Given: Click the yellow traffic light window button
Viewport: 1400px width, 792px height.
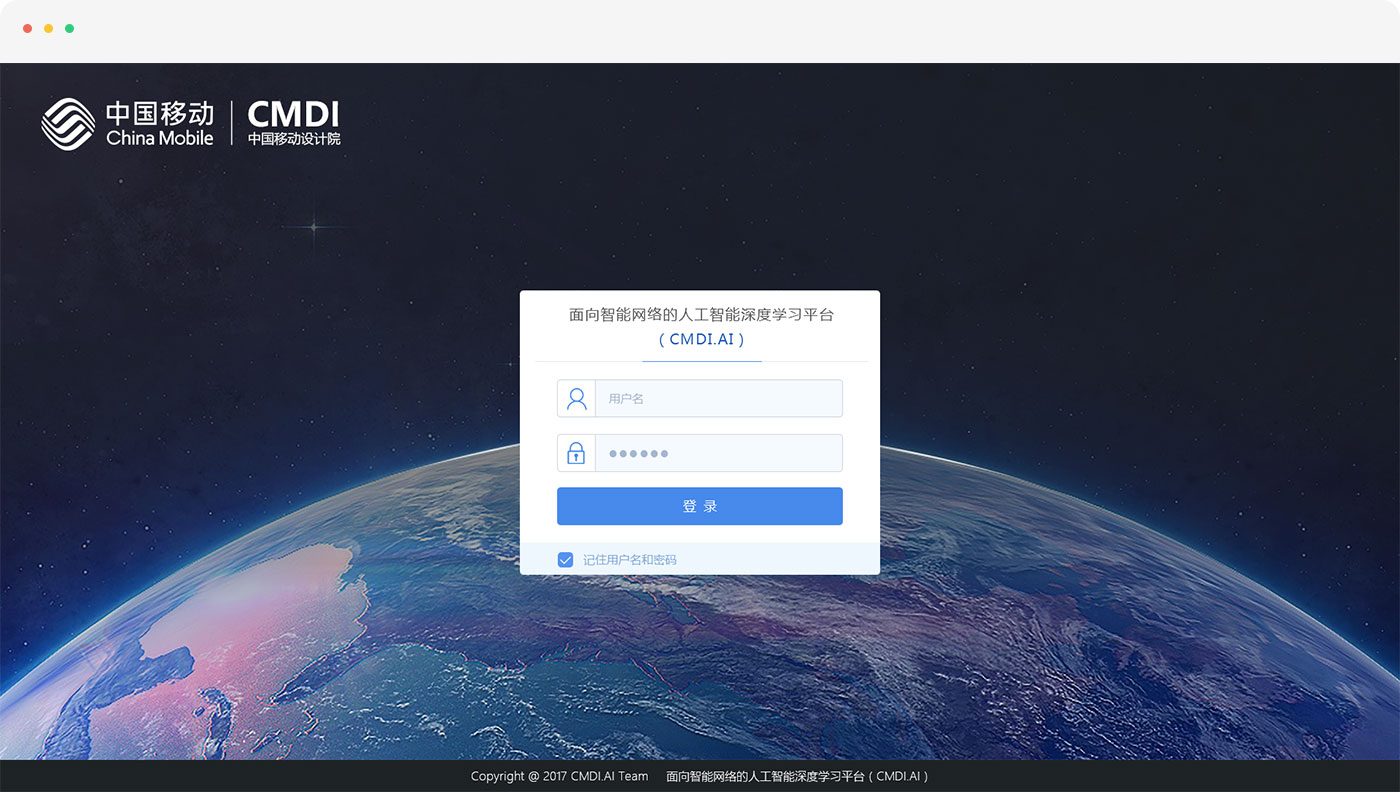Looking at the screenshot, I should (x=47, y=29).
